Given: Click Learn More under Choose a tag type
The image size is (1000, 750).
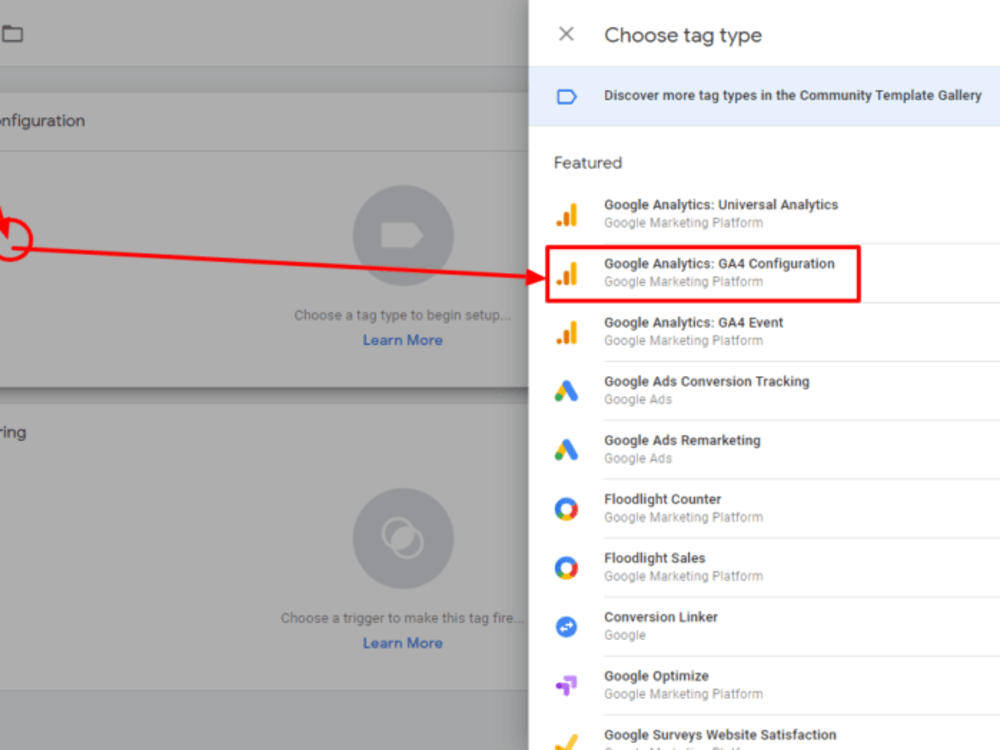Looking at the screenshot, I should click(x=403, y=340).
